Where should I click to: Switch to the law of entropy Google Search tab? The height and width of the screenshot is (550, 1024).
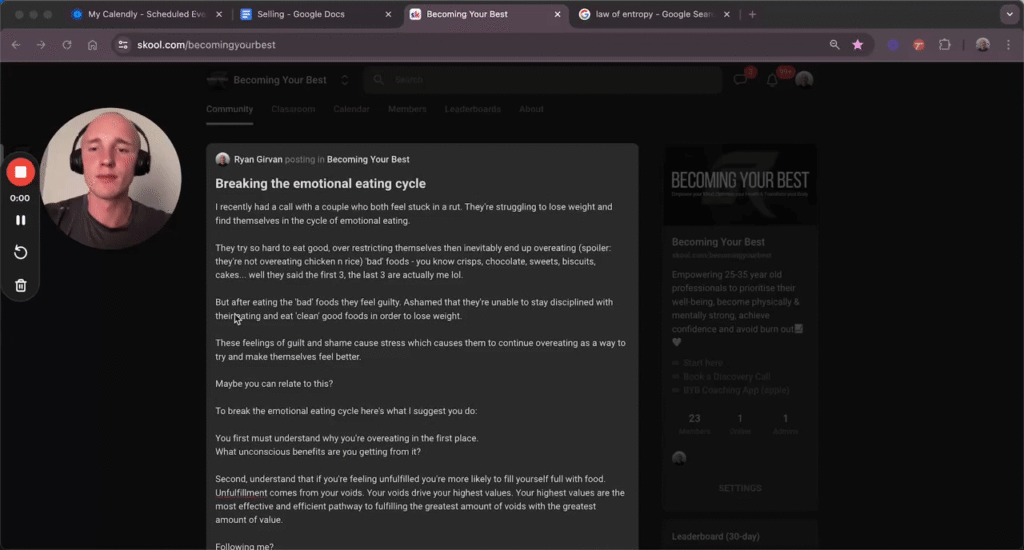point(654,14)
